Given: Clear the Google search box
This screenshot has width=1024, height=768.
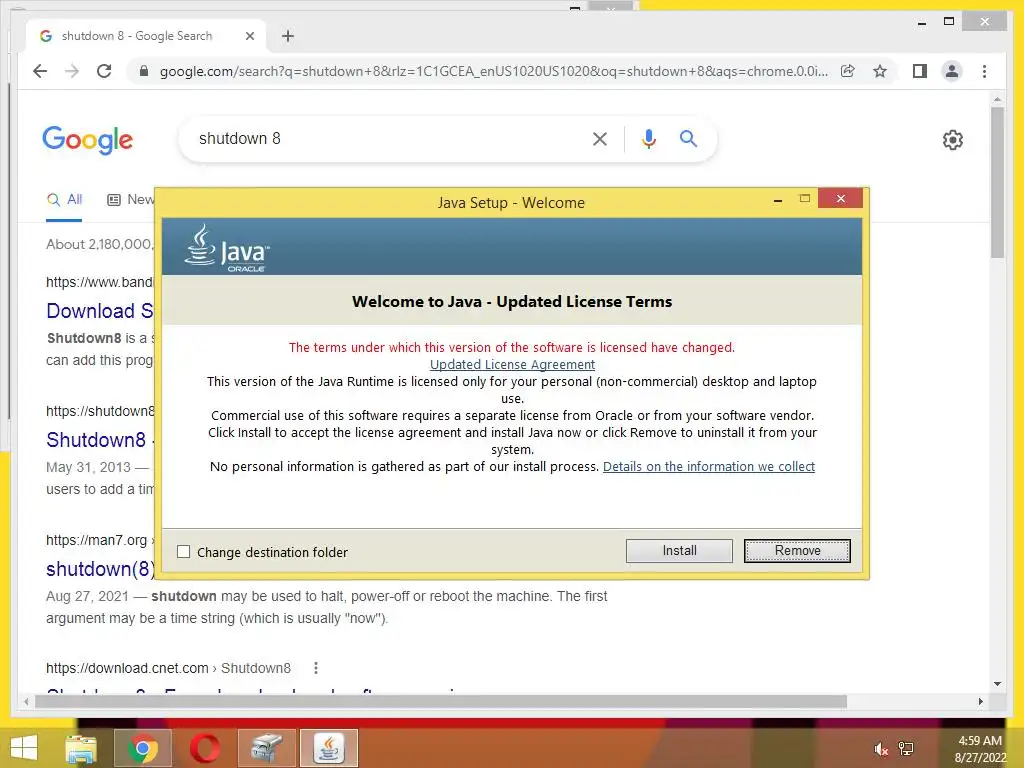Looking at the screenshot, I should (600, 138).
